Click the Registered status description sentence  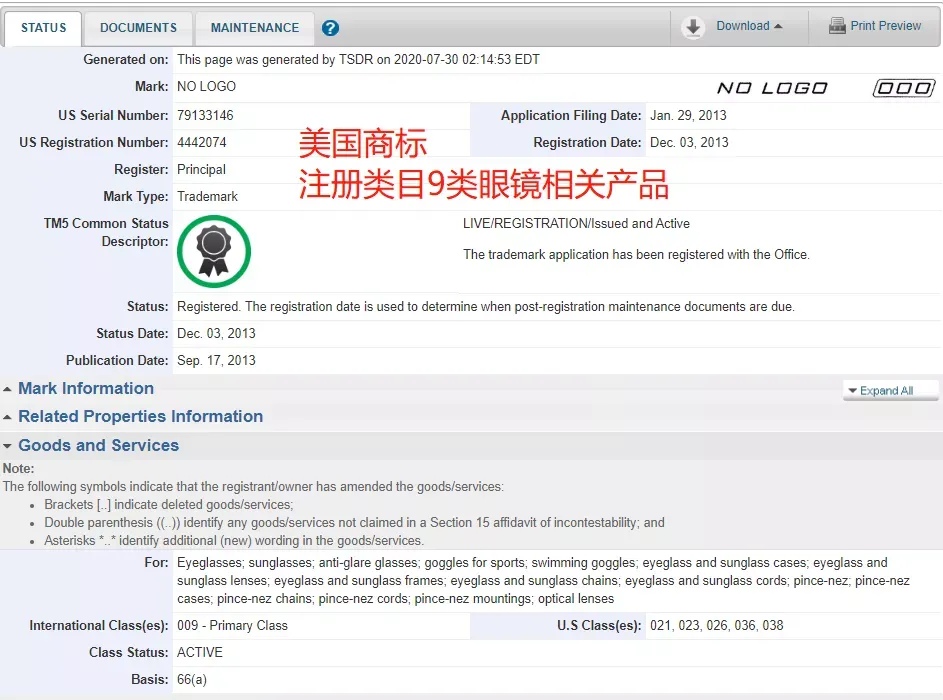[486, 307]
